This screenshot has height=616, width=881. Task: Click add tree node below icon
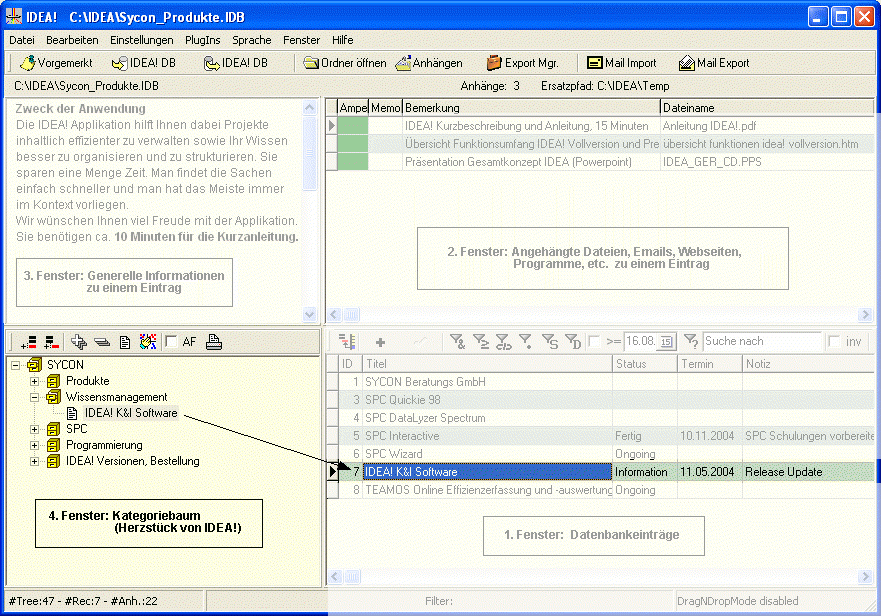[x=29, y=342]
